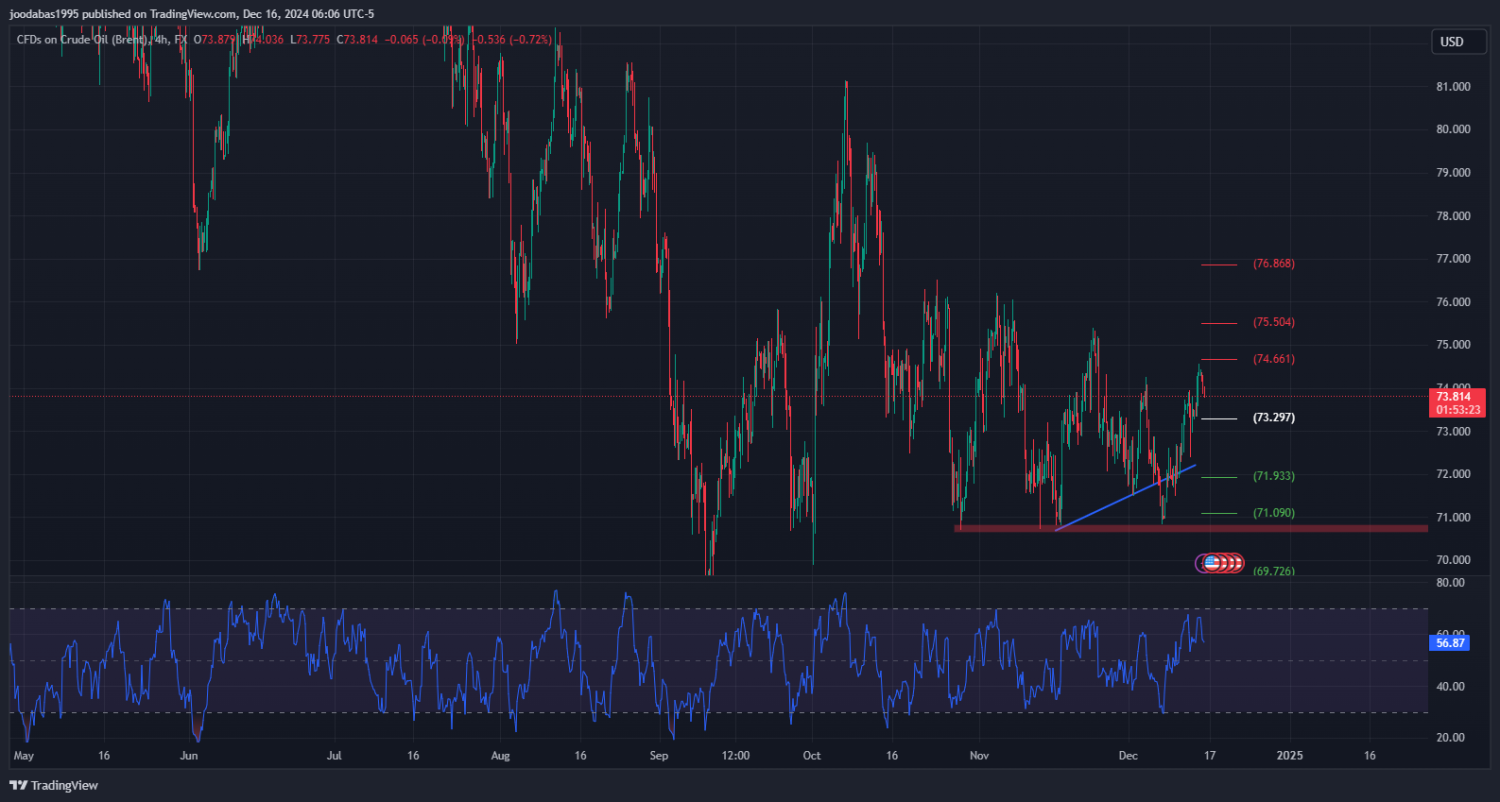
Task: Click the 01:53:23 bar countdown timer
Action: (1458, 410)
